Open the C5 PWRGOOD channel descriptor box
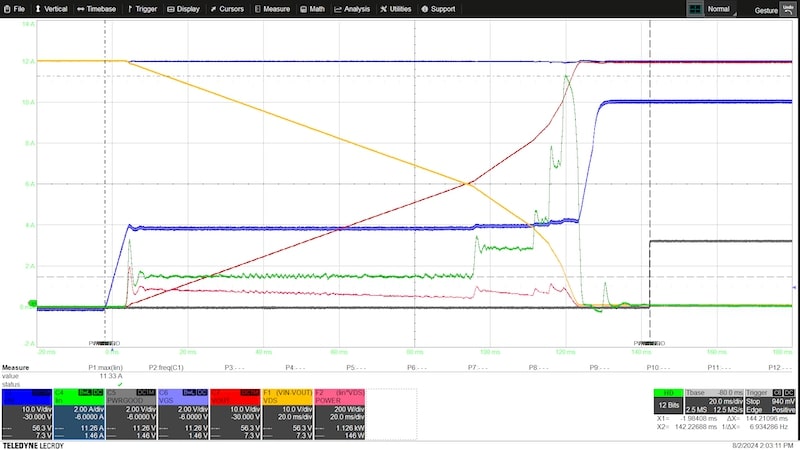 131,414
